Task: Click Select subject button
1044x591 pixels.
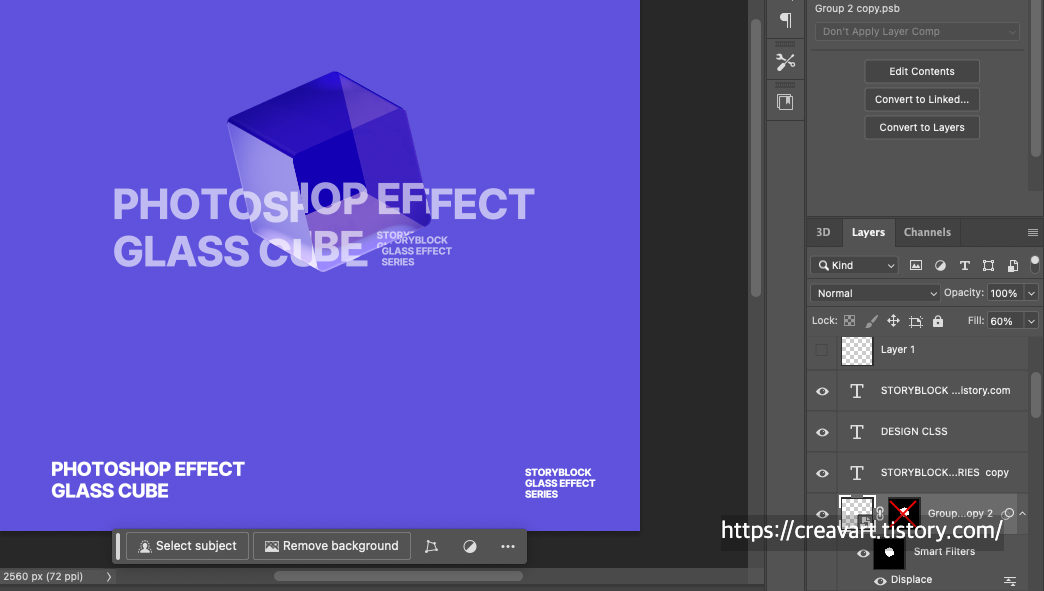Action: pos(187,546)
